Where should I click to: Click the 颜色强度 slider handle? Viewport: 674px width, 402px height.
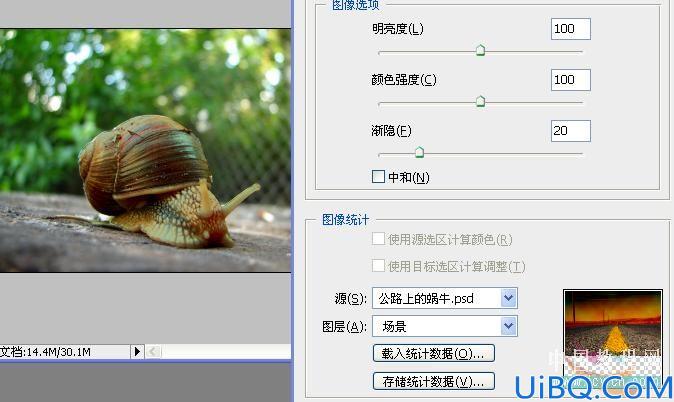[480, 101]
